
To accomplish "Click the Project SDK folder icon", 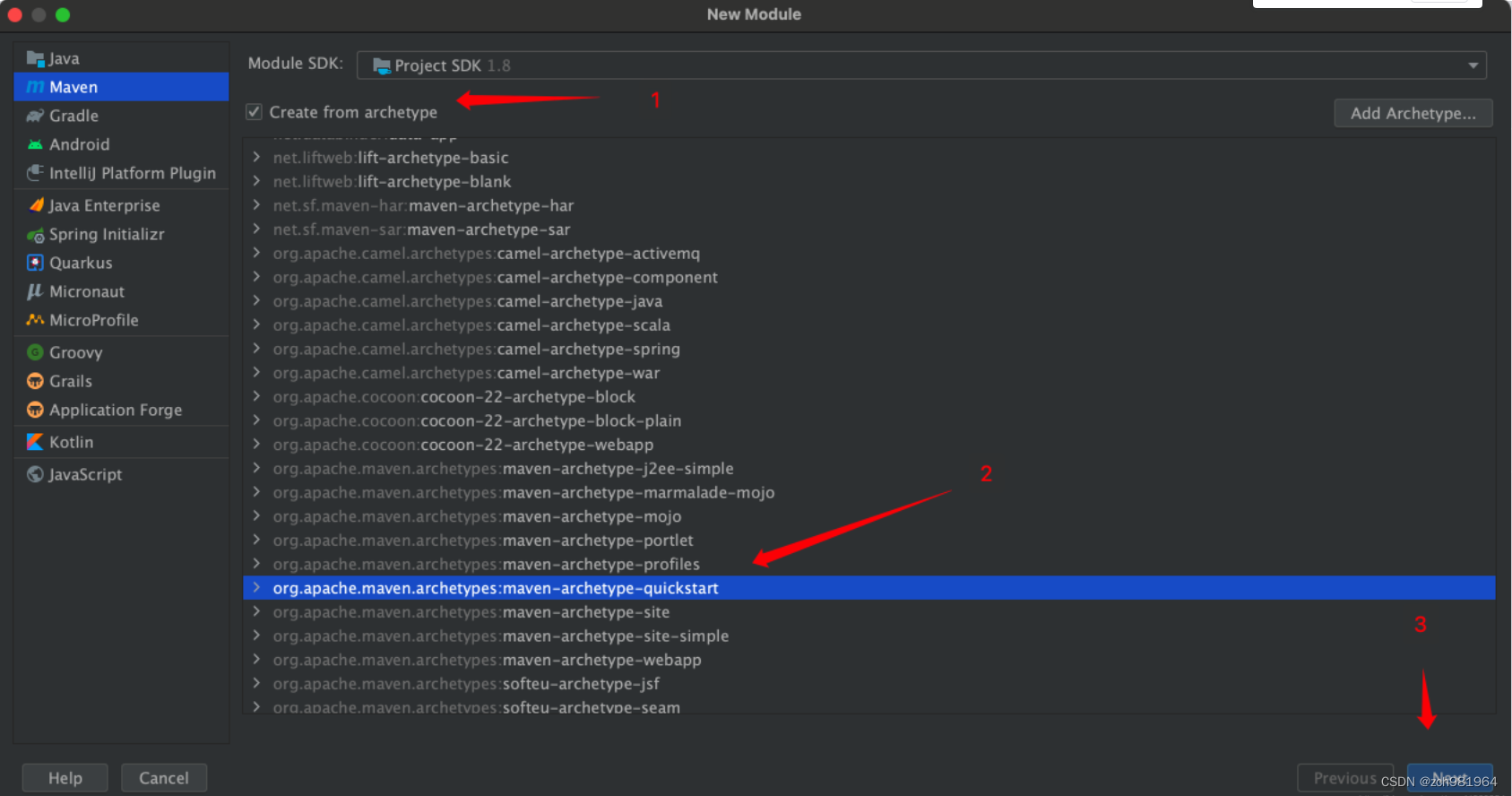I will pyautogui.click(x=382, y=65).
